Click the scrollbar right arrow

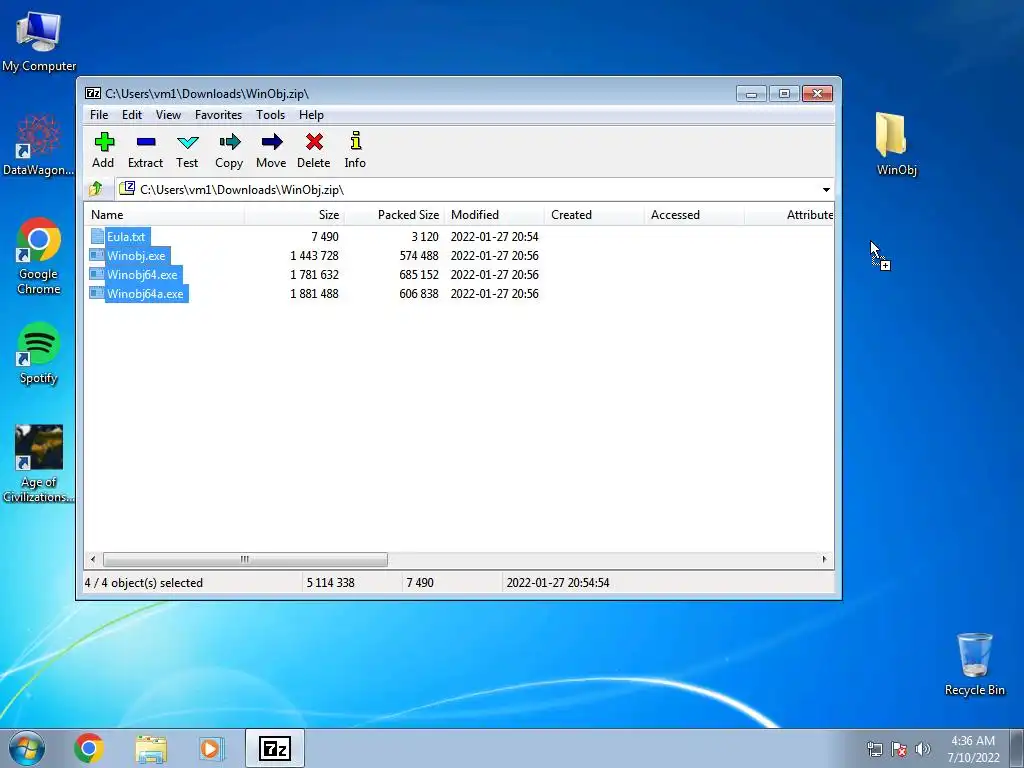tap(824, 560)
